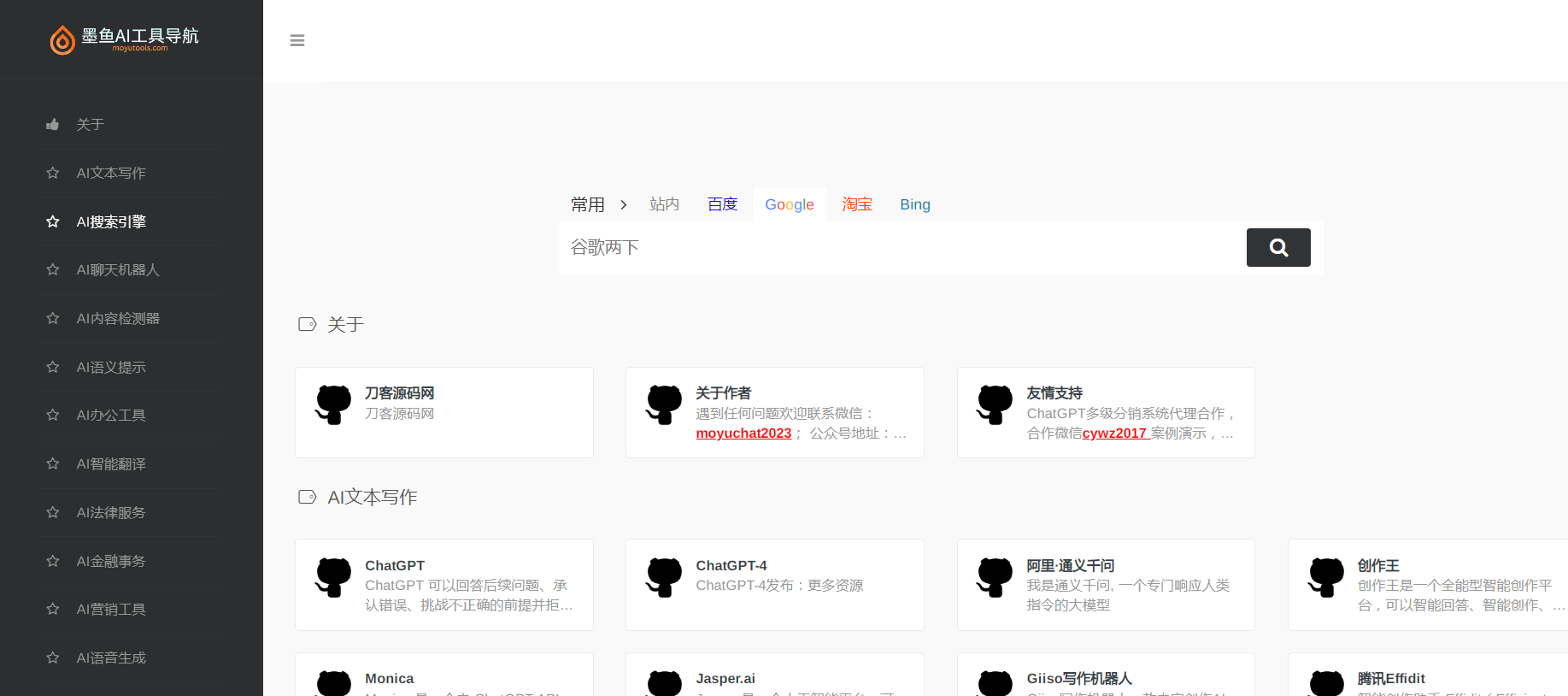The height and width of the screenshot is (696, 1568).
Task: Click the ChatGPT card's octocat icon
Action: [x=333, y=576]
